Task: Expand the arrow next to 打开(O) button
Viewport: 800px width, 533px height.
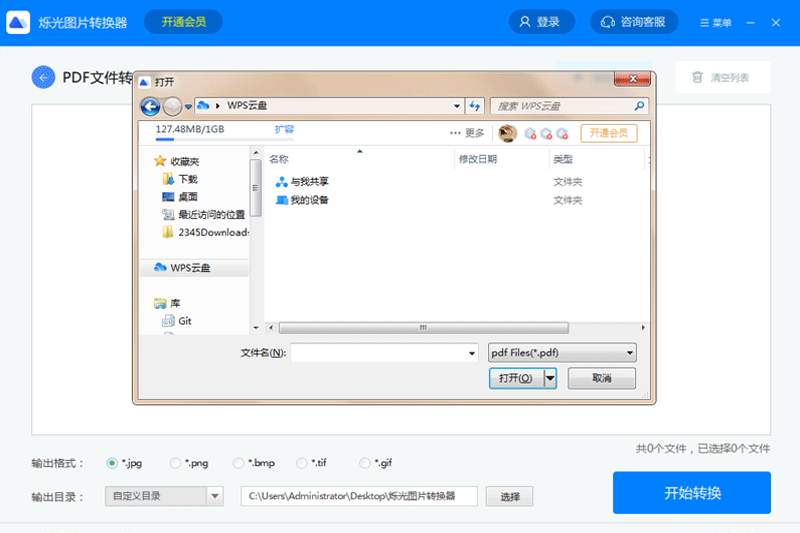Action: click(550, 378)
